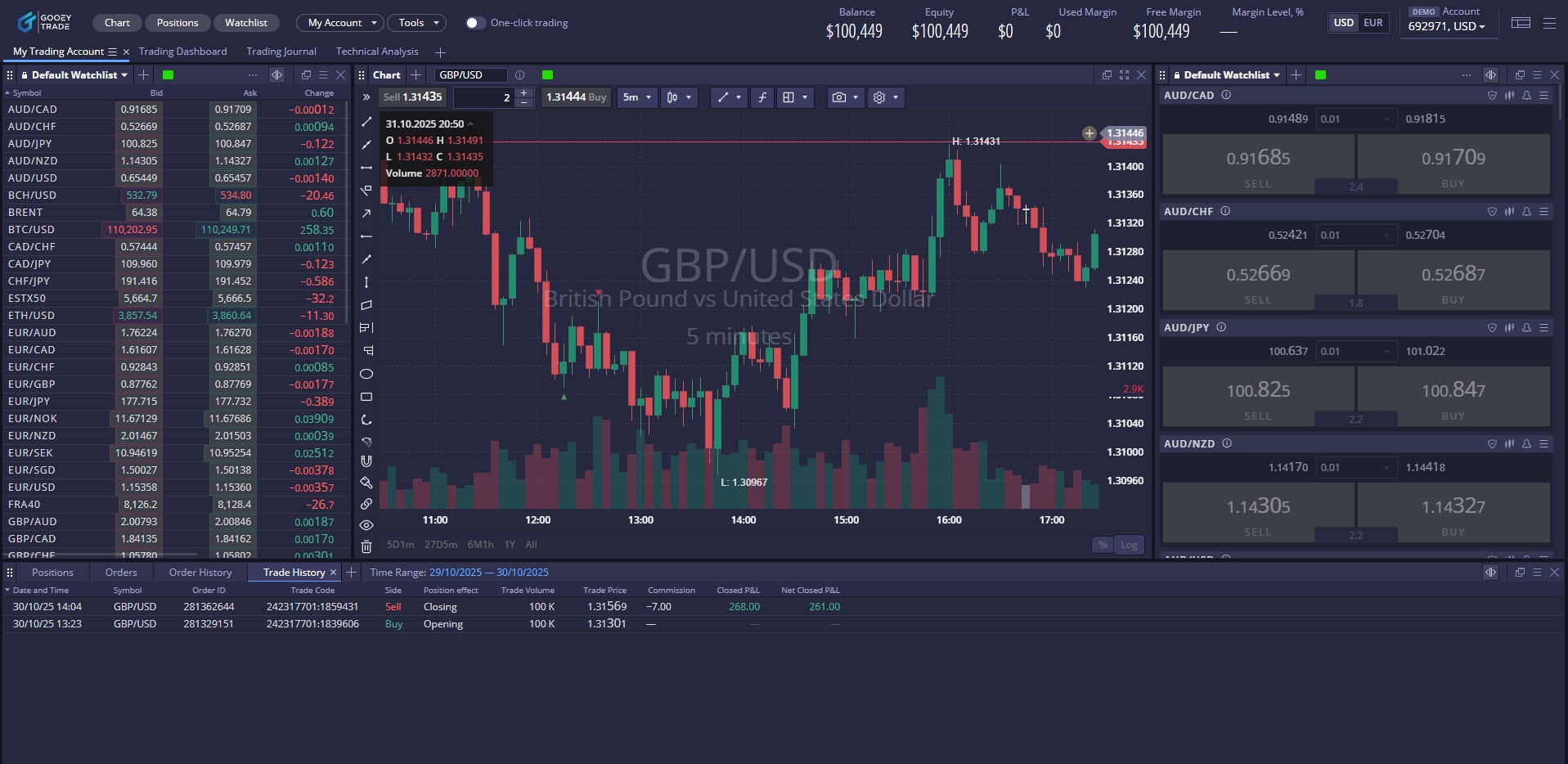Viewport: 1568px width, 764px height.
Task: Remove all drawings using trash icon
Action: 366,546
